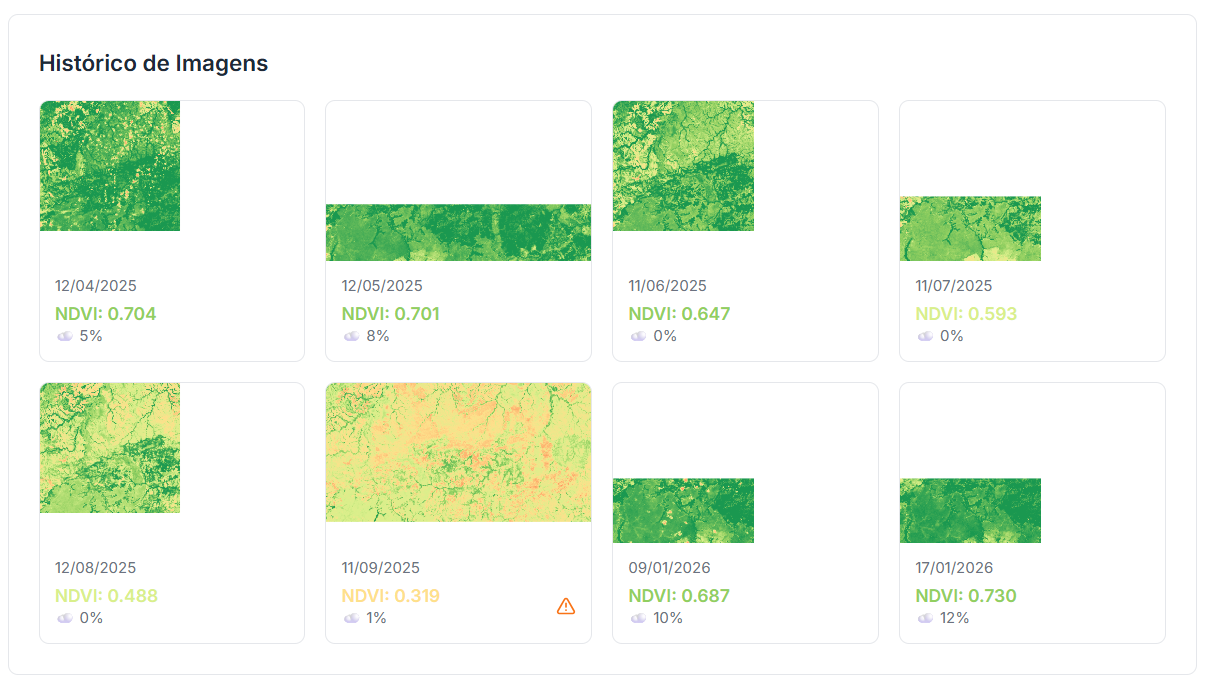Viewport: 1207px width, 685px height.
Task: Click the cloud cover icon on 12/04/2025 card
Action: [x=64, y=337]
